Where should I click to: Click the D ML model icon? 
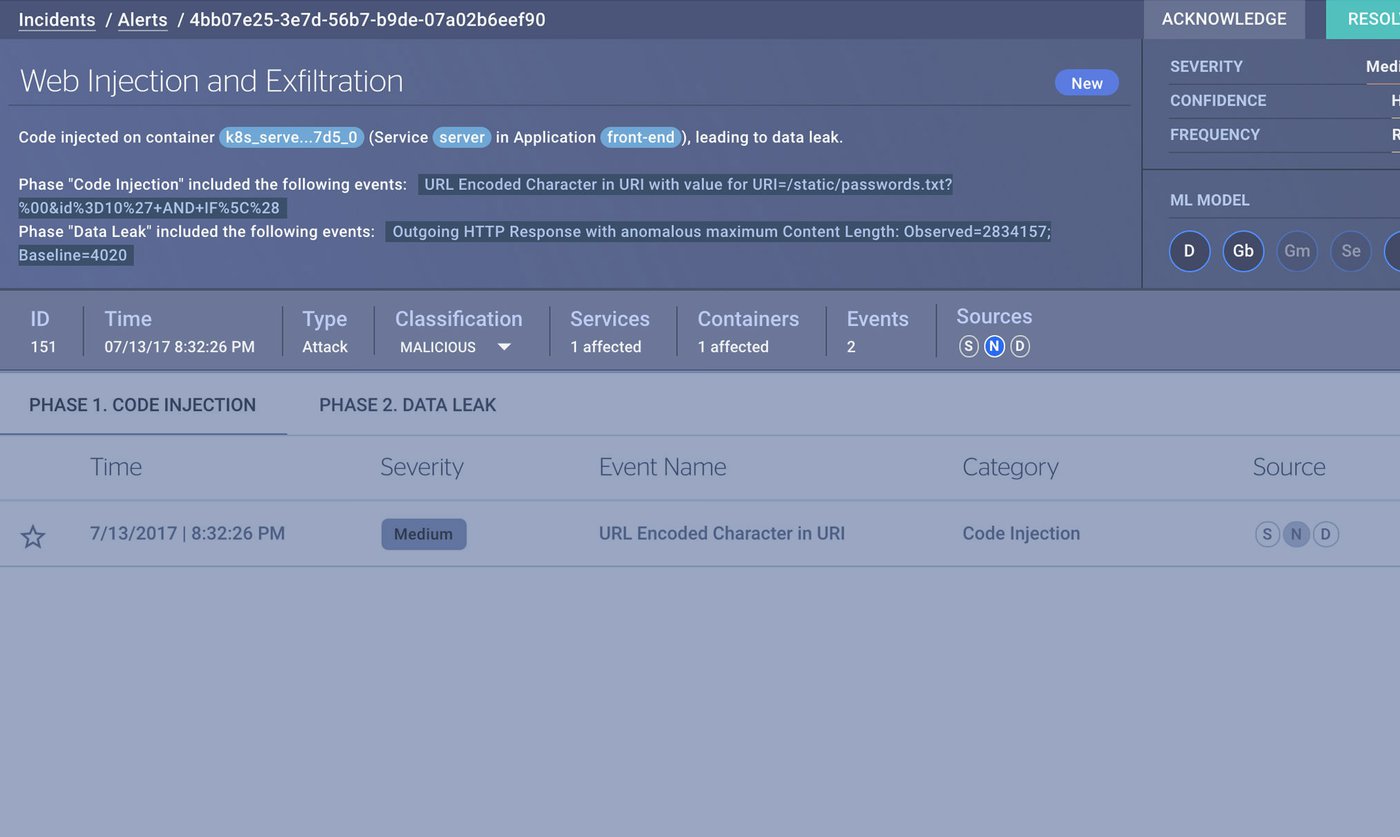point(1189,251)
